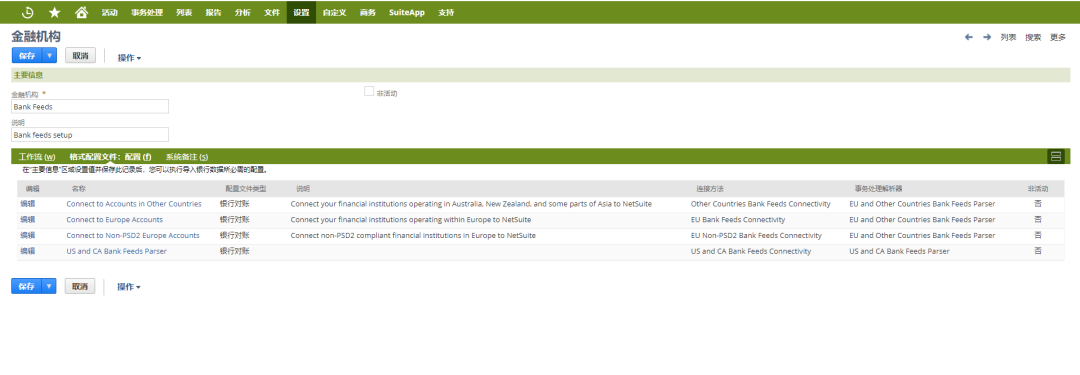1080x375 pixels.
Task: Expand the bottom 操作 menu
Action: (x=129, y=287)
